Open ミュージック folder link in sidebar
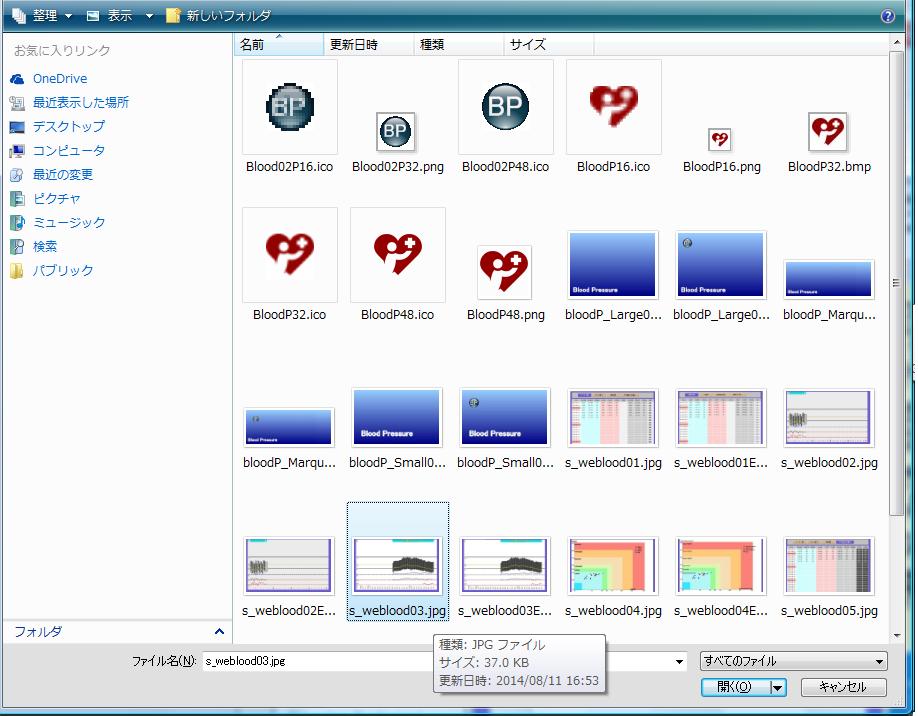Viewport: 918px width, 716px height. 68,223
